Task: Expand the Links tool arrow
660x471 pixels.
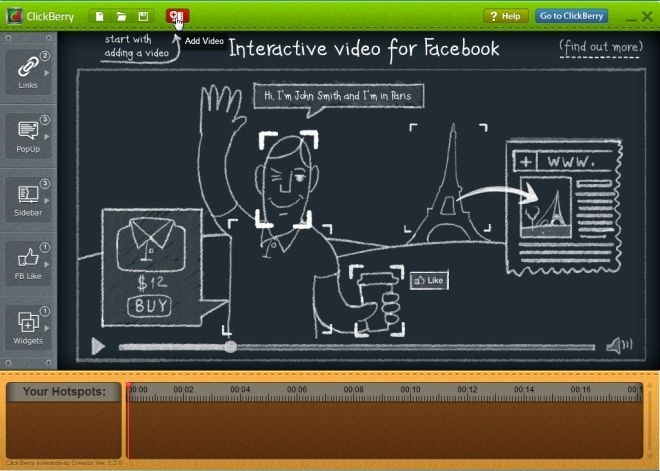Action: [47, 73]
